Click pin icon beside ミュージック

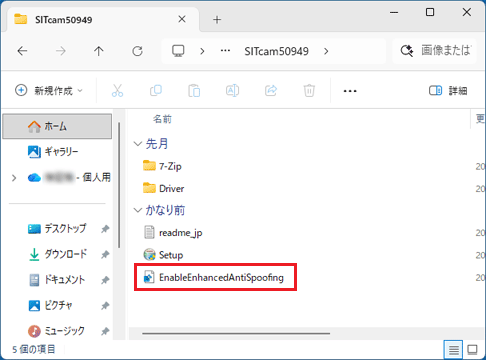click(x=105, y=331)
